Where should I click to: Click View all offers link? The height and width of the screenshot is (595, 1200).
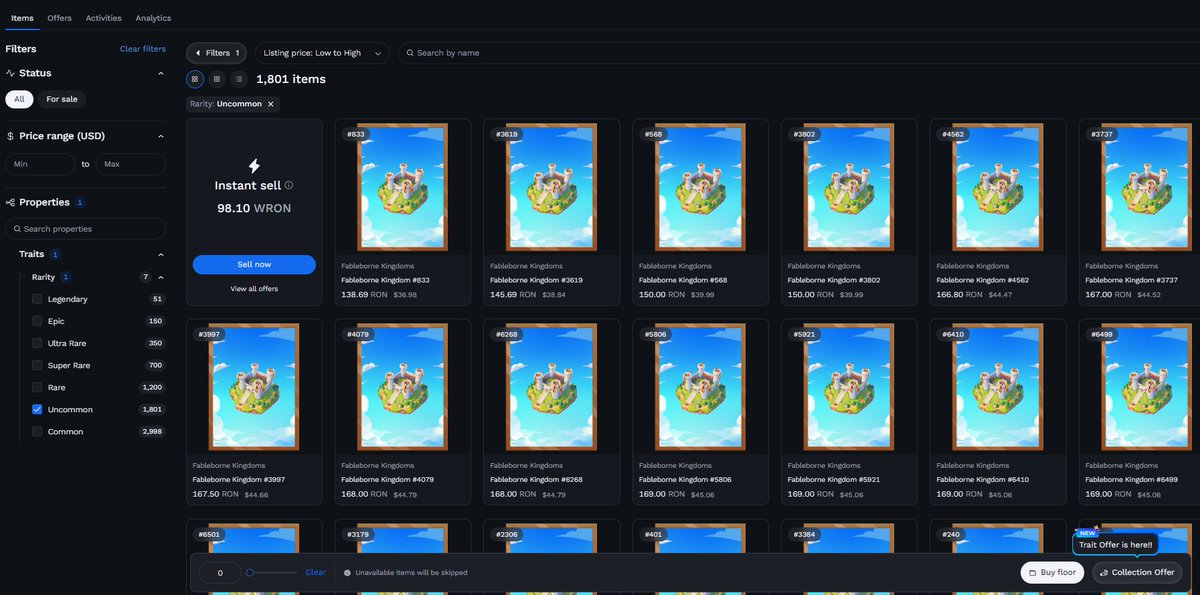(x=254, y=289)
